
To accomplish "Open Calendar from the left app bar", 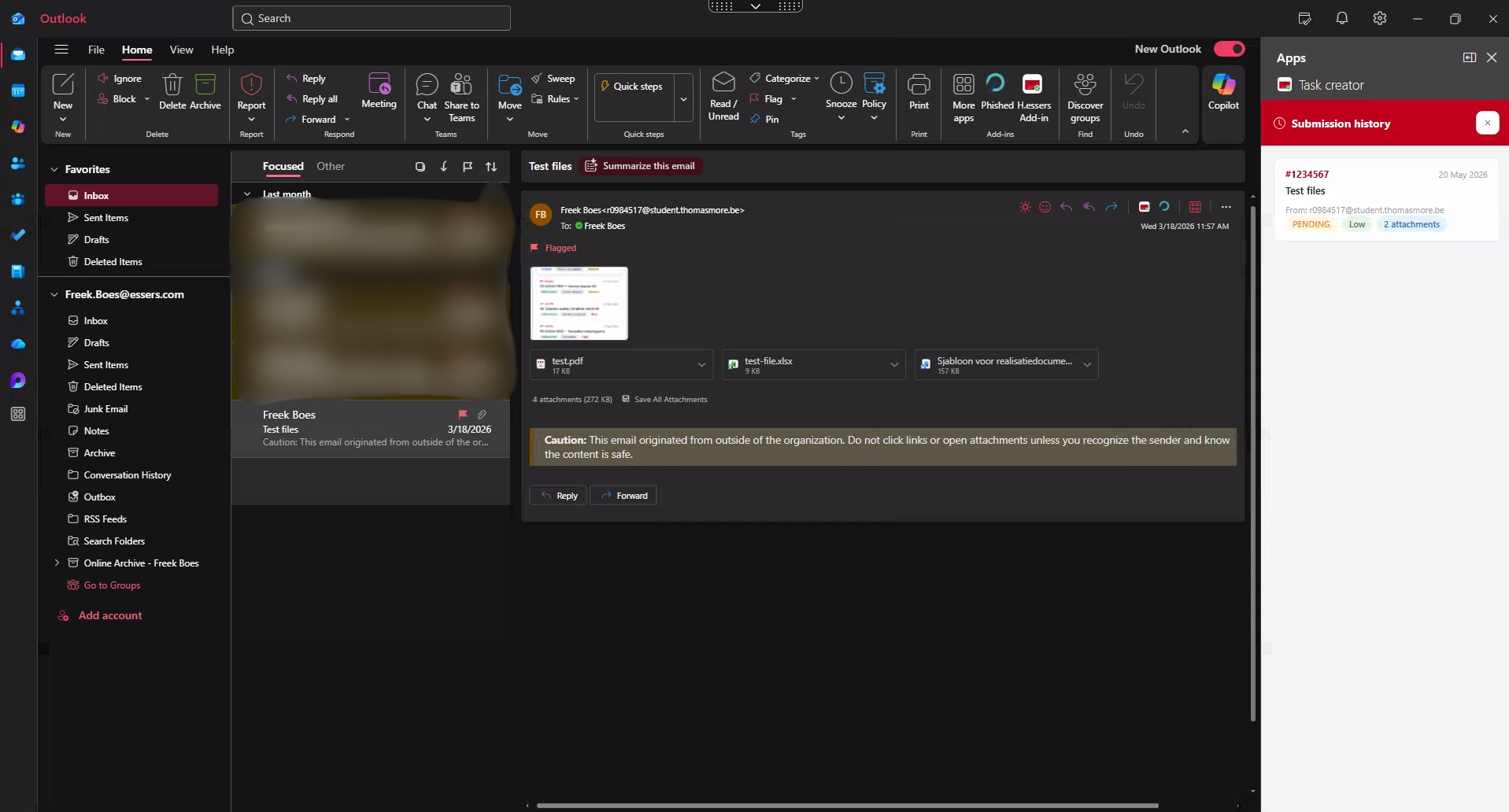I will coord(18,90).
